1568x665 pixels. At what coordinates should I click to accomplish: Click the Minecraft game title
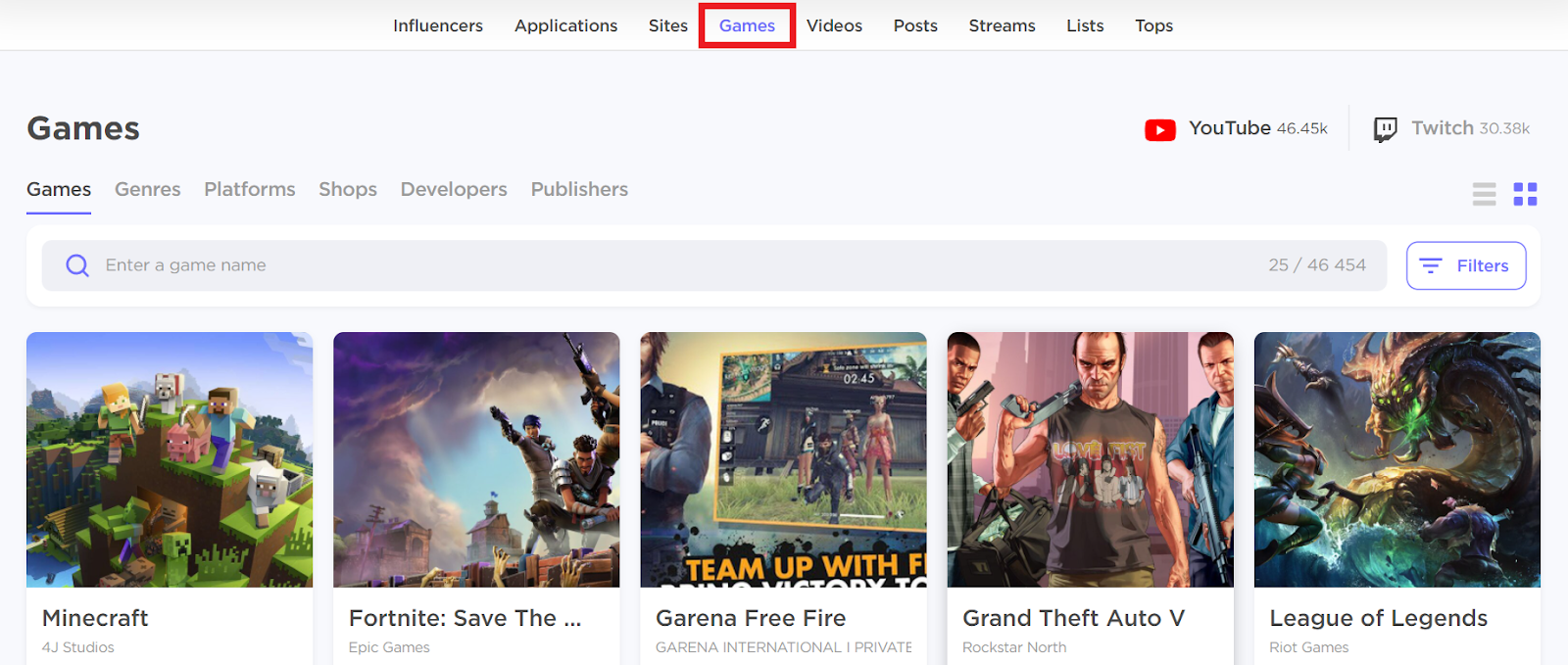(95, 618)
